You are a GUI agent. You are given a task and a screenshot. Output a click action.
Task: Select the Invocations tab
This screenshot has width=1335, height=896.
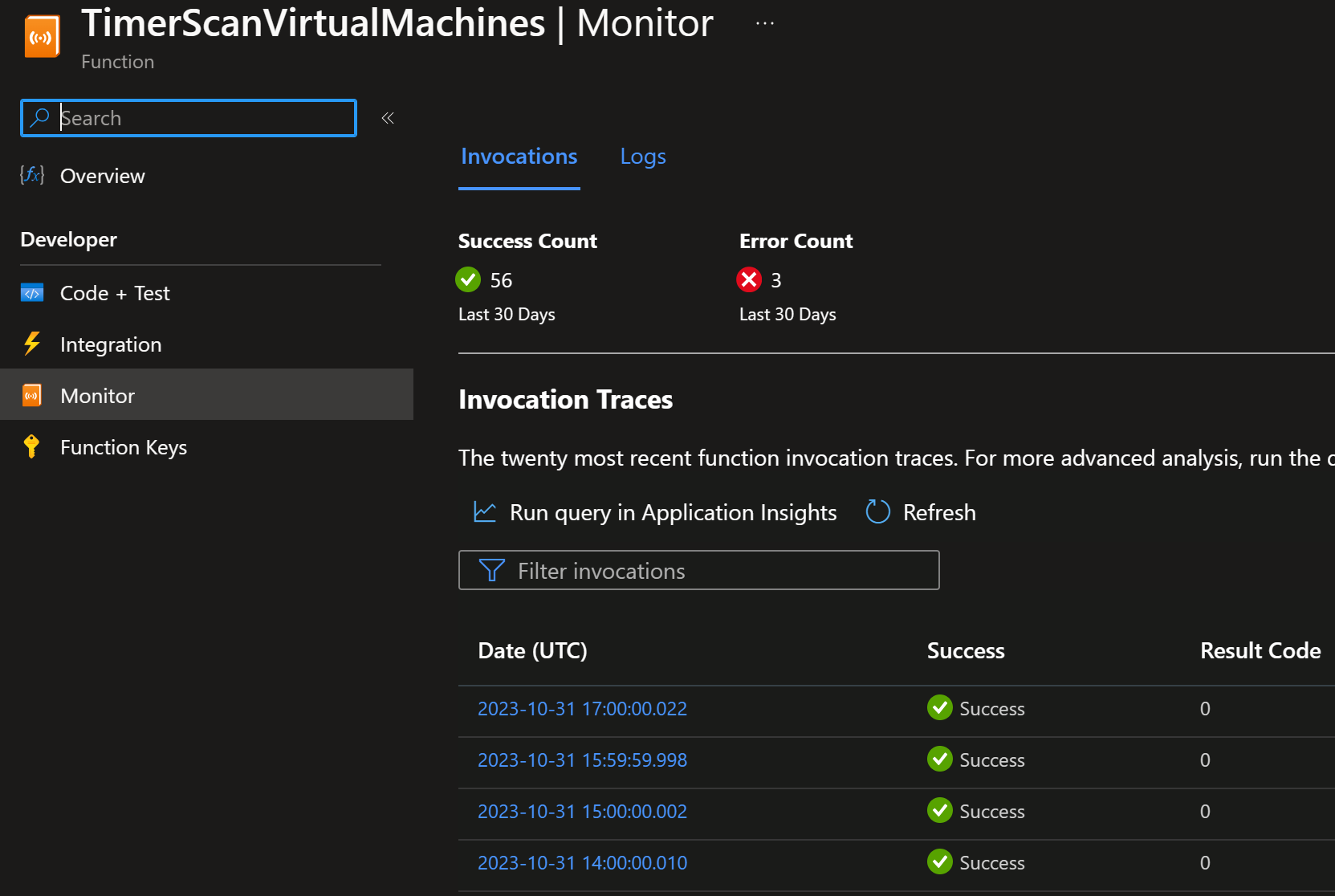519,157
